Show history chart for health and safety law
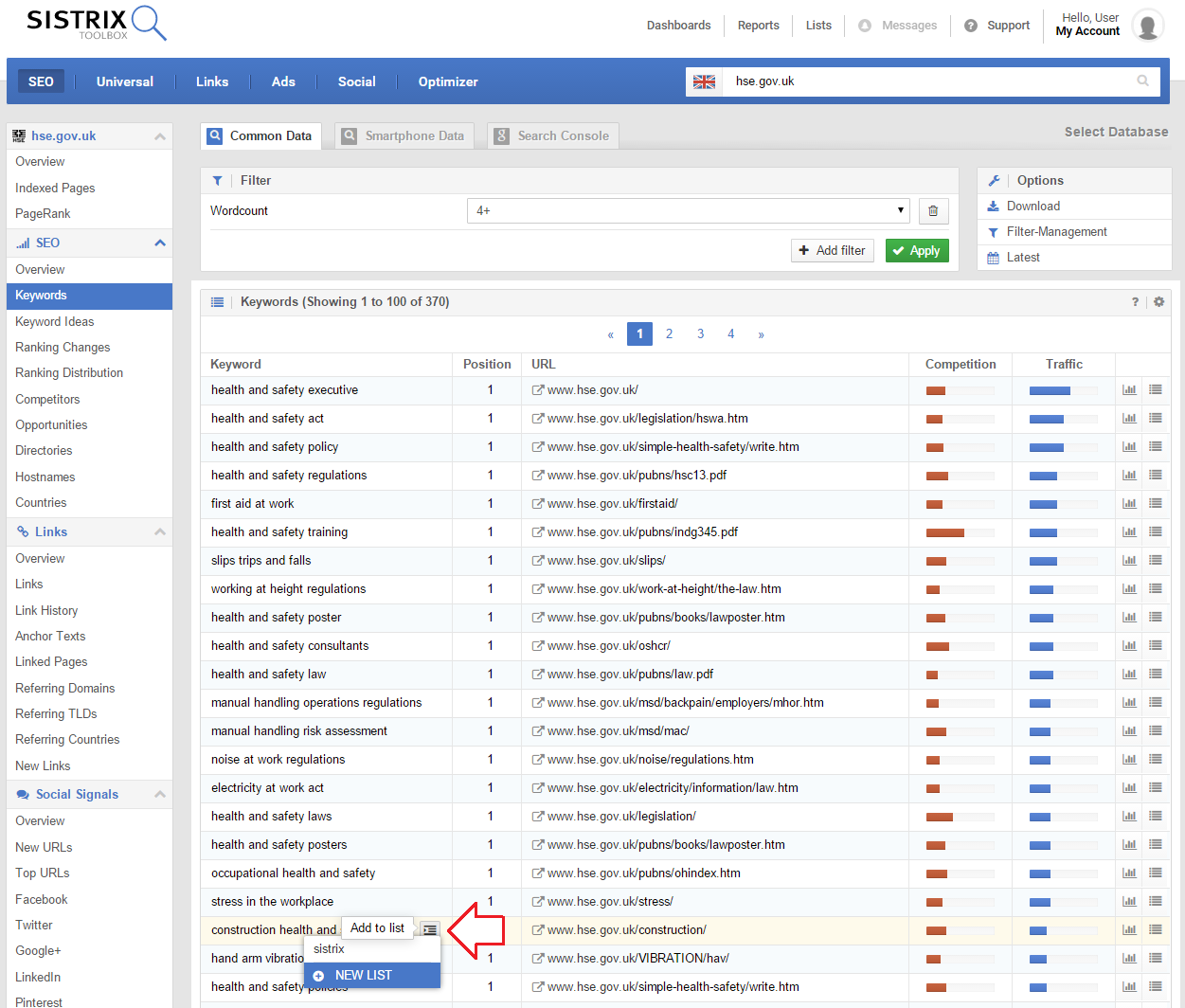Viewport: 1185px width, 1008px height. (x=1129, y=674)
